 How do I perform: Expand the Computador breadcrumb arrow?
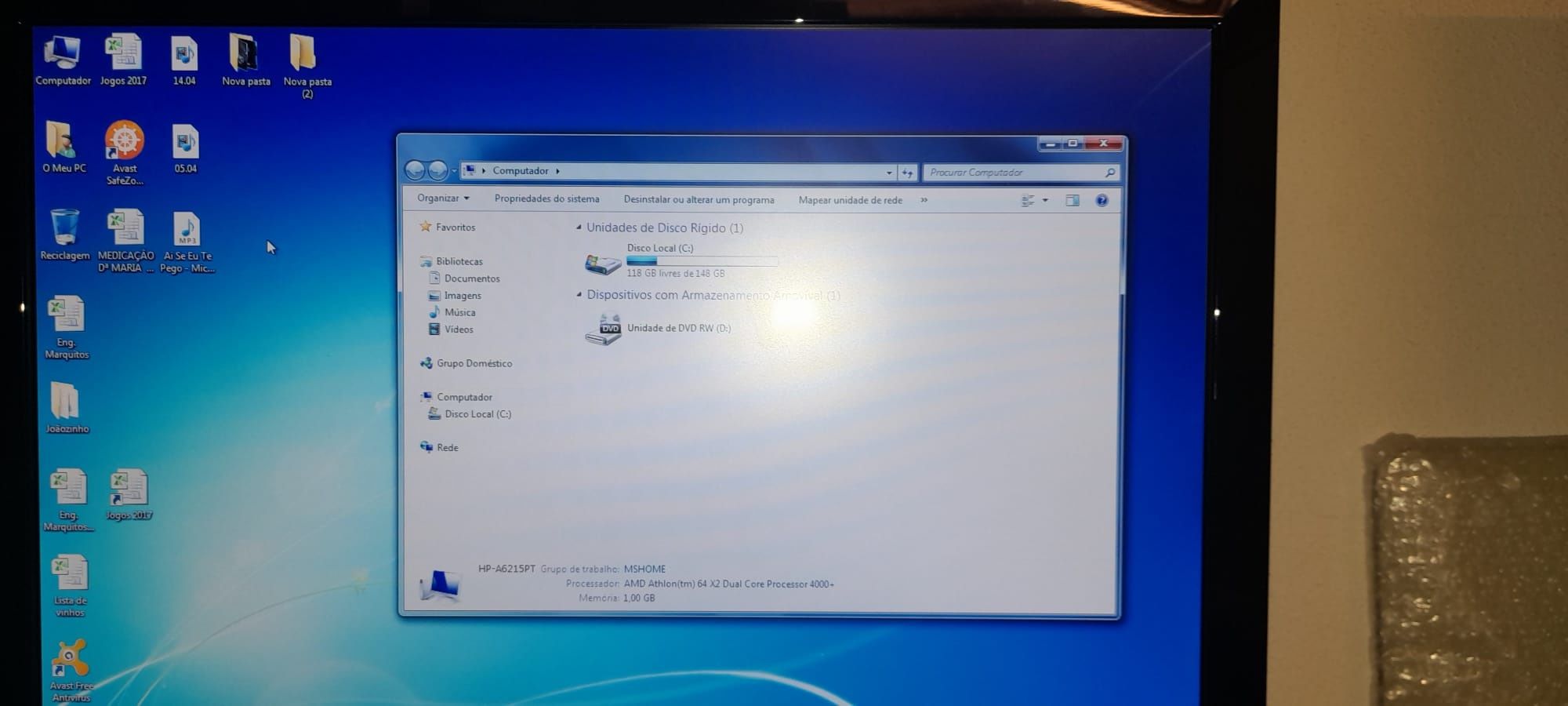tap(557, 171)
